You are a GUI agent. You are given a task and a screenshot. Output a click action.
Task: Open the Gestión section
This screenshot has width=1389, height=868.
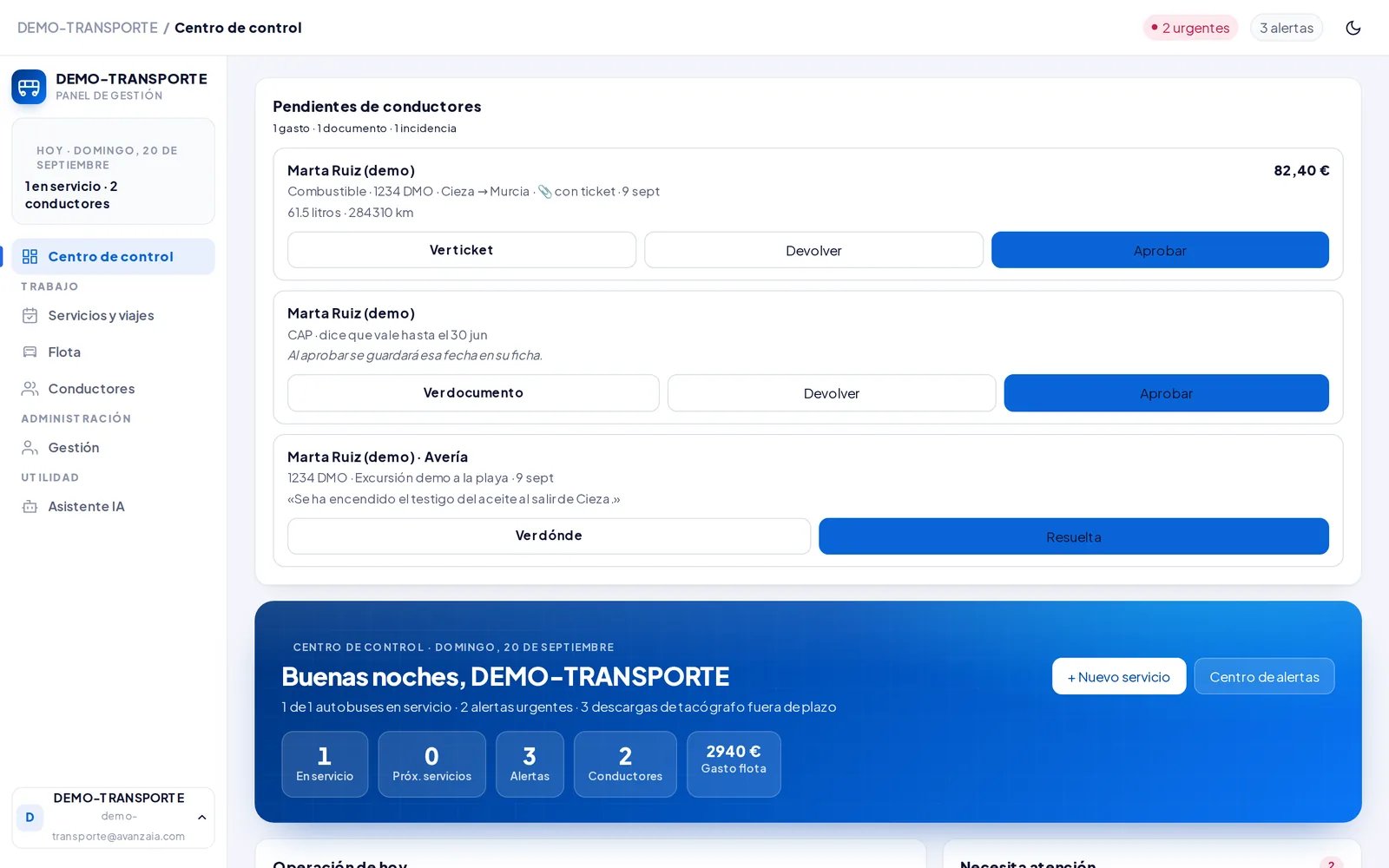click(x=113, y=447)
